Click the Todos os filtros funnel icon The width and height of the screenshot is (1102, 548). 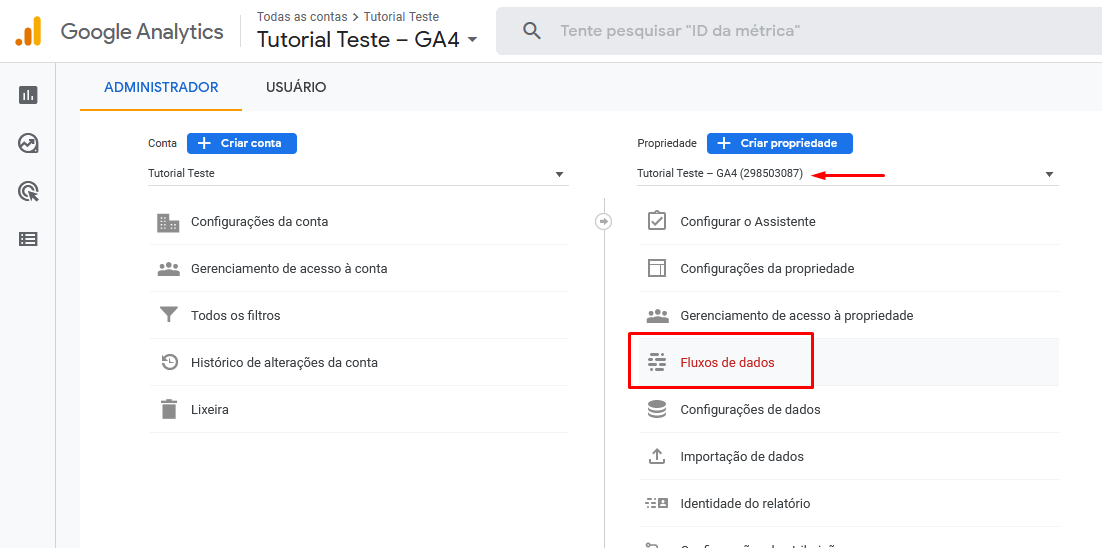click(x=169, y=315)
